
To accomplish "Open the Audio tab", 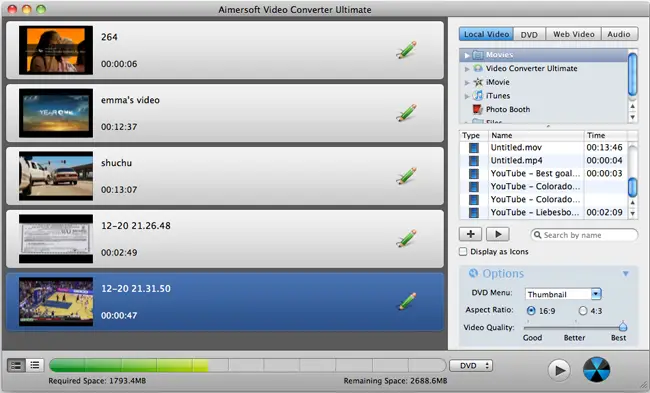I will tap(619, 34).
